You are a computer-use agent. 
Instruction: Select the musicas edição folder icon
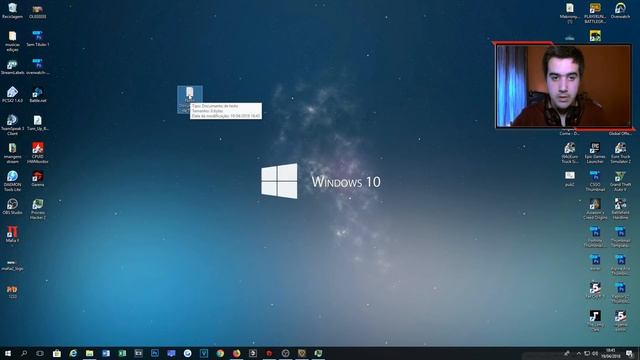[x=12, y=41]
